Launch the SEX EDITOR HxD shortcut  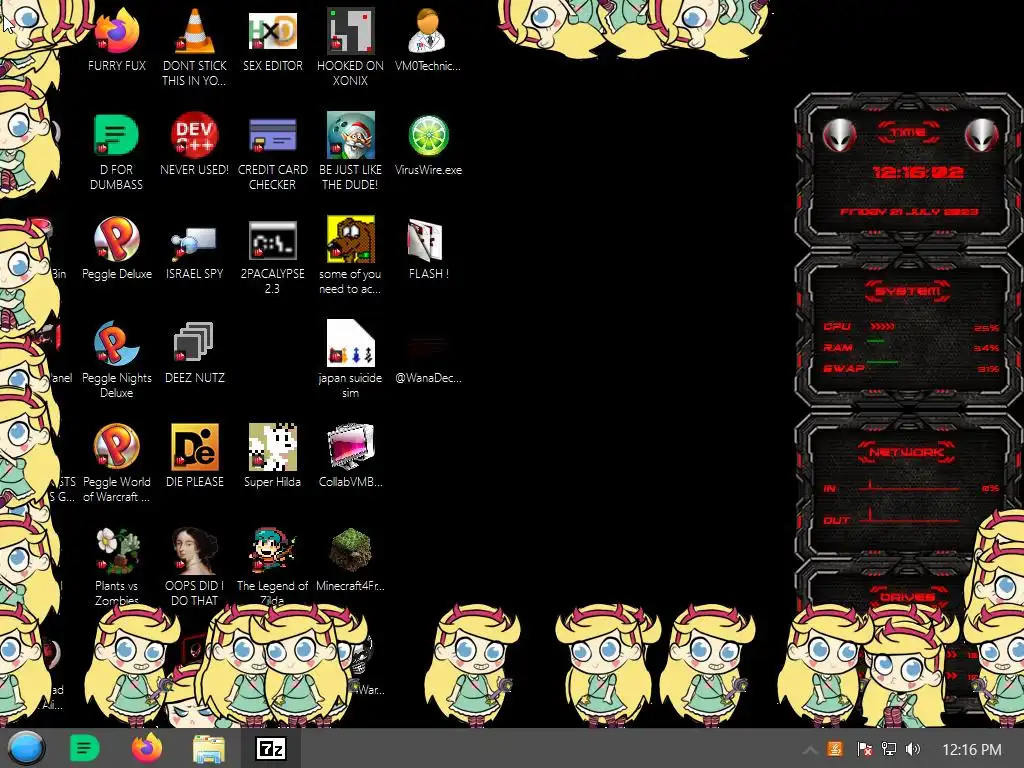pos(273,31)
